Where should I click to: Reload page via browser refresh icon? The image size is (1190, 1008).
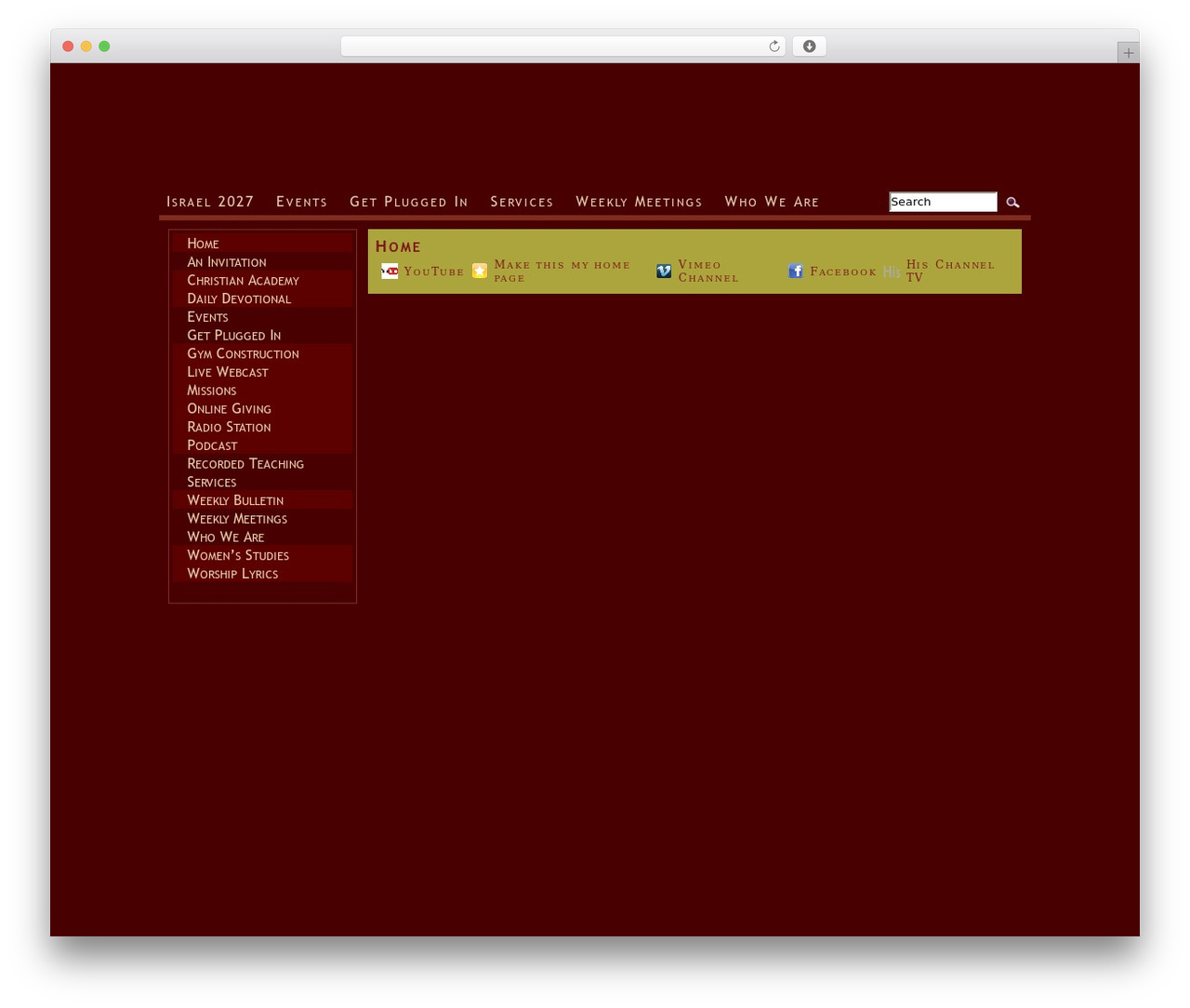tap(774, 46)
